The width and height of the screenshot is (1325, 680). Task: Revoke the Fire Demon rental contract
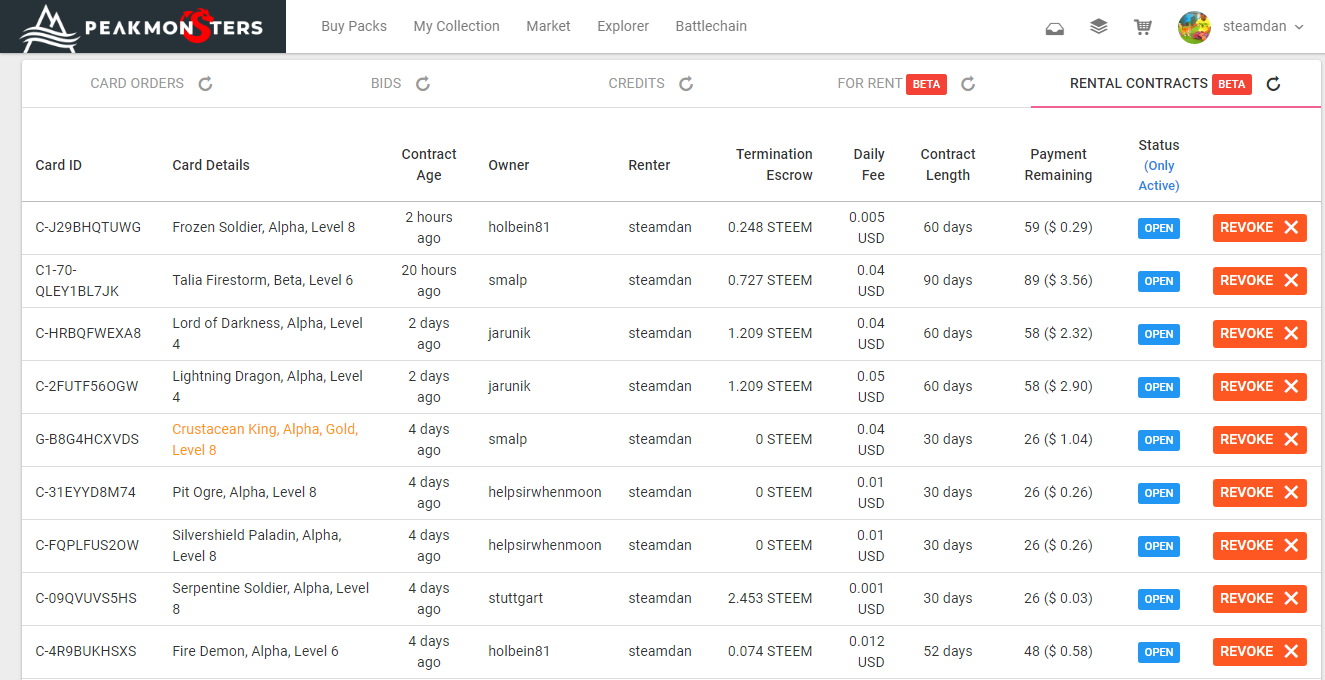pos(1260,652)
